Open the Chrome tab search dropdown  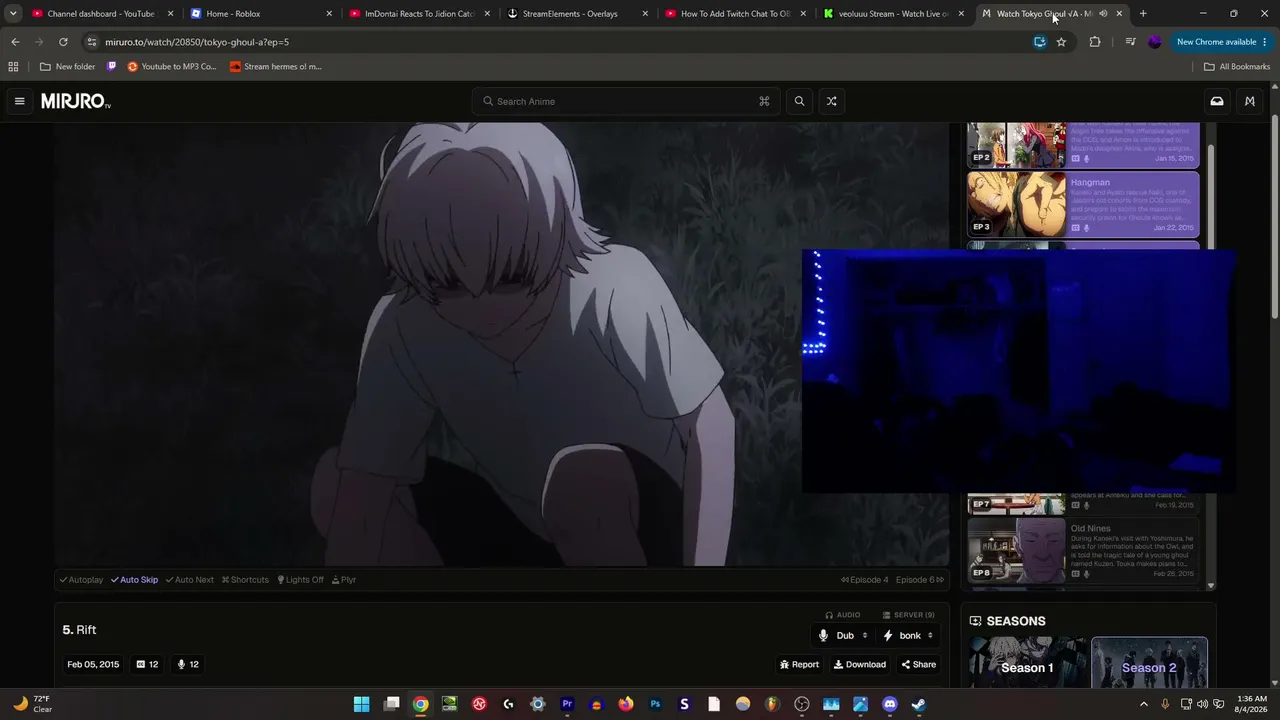[13, 14]
